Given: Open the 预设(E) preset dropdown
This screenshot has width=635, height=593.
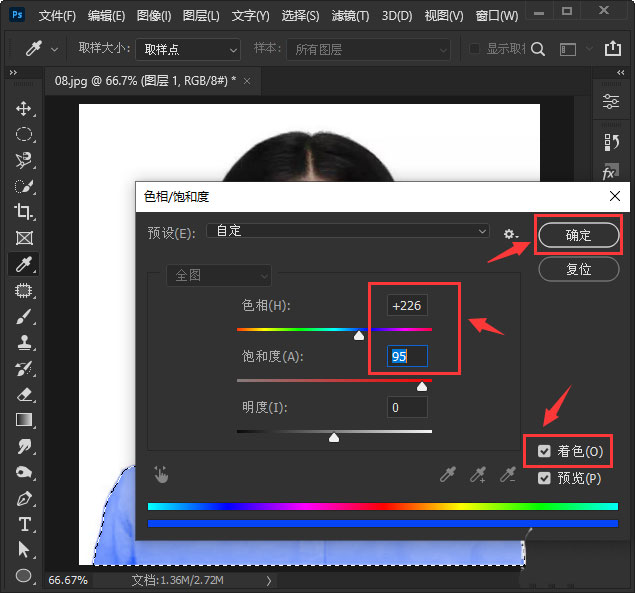Looking at the screenshot, I should (x=347, y=231).
